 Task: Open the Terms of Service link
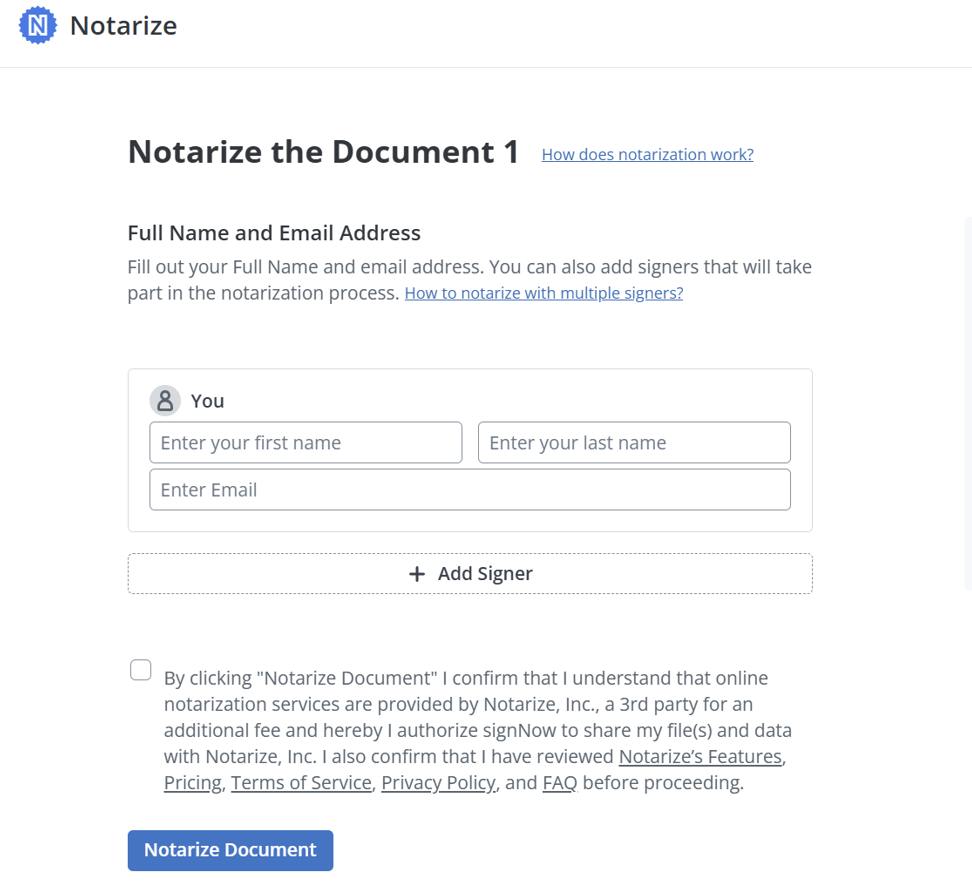301,782
